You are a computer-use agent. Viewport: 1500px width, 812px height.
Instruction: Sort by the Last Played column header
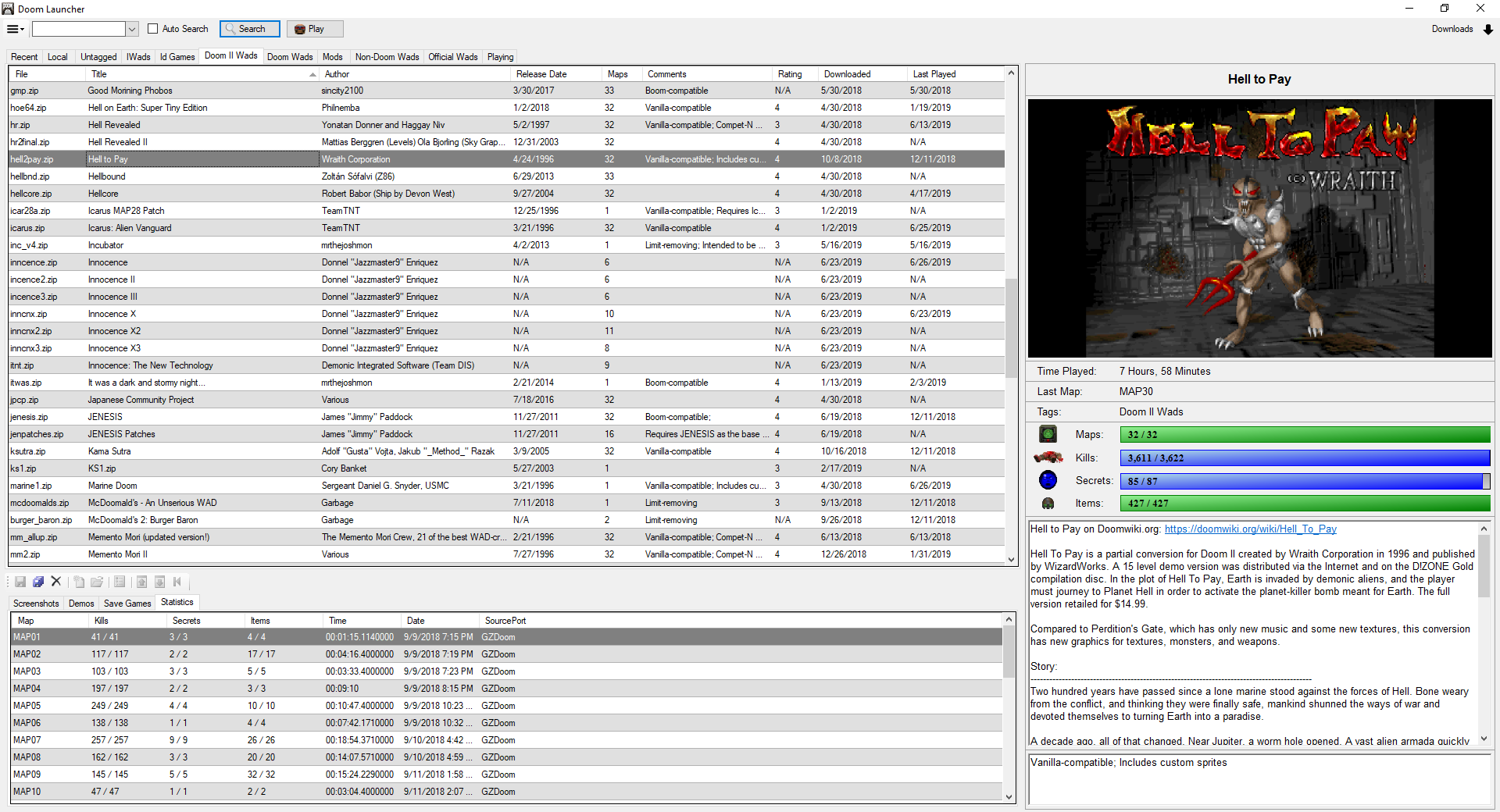click(955, 74)
